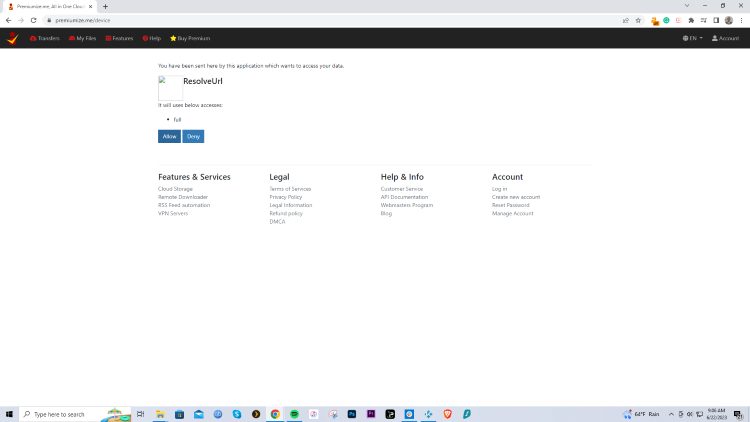Click the green circular extension icon
Viewport: 750px width, 422px height.
(x=666, y=20)
